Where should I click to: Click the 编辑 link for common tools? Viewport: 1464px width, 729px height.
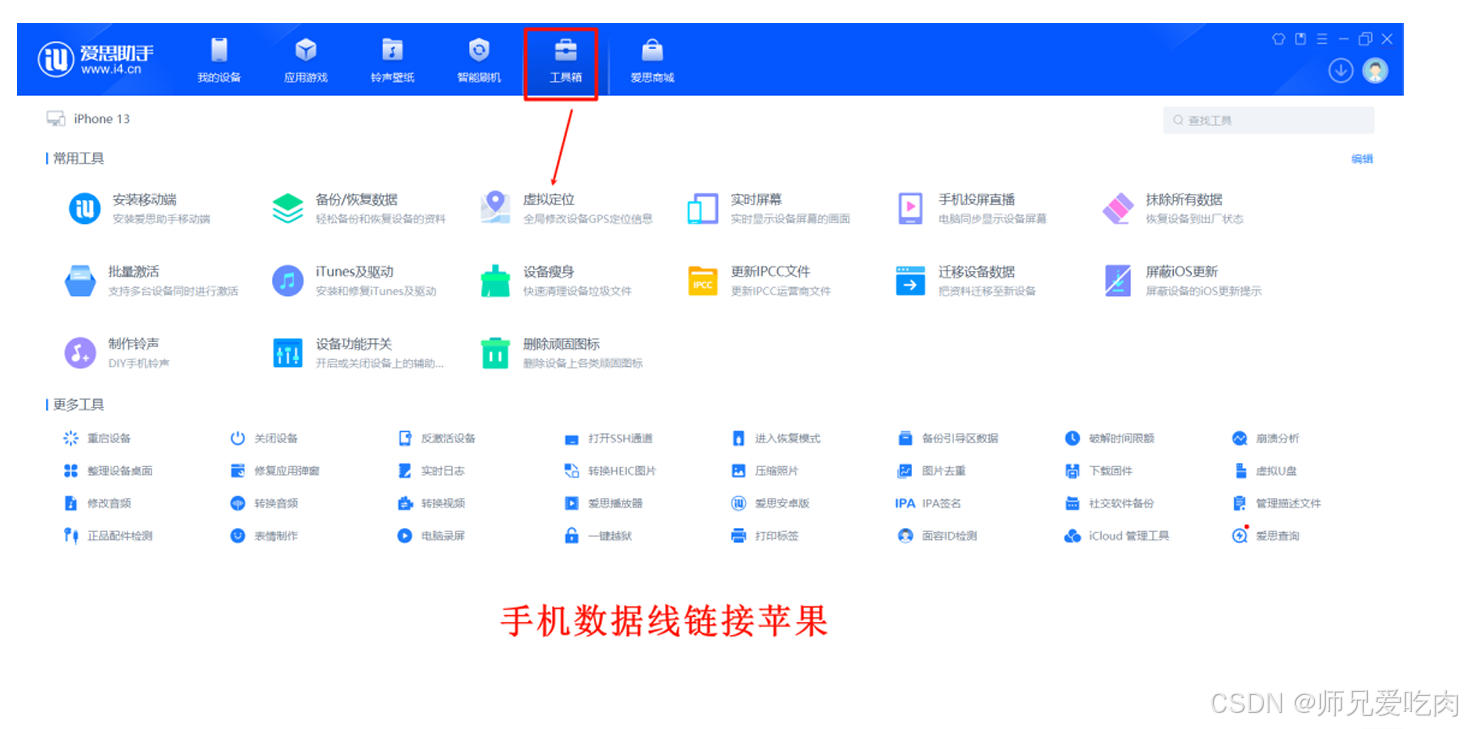(1362, 159)
